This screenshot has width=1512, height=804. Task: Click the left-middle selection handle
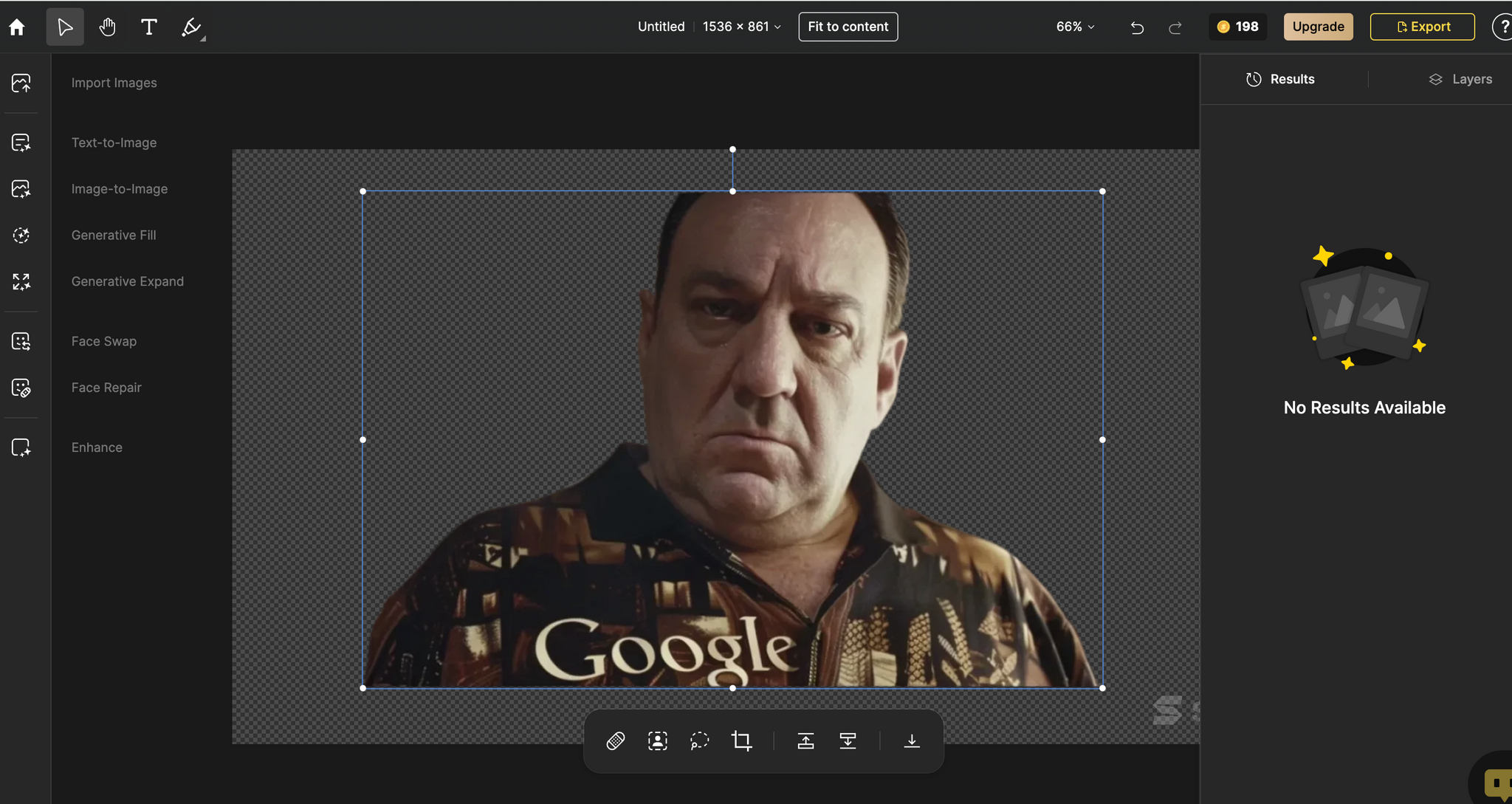point(362,439)
